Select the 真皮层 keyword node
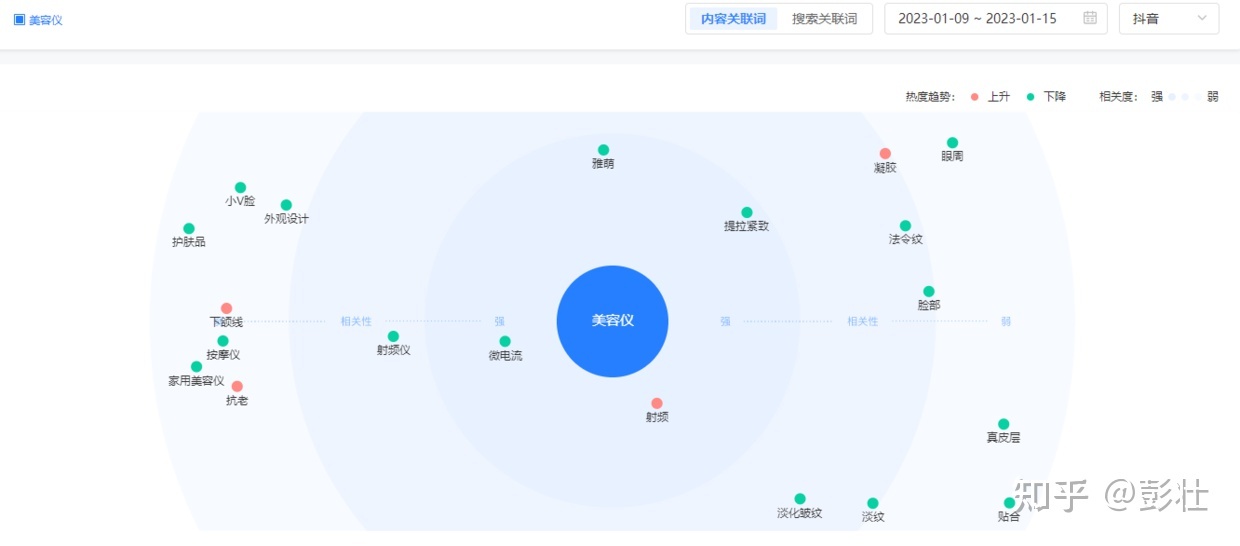The height and width of the screenshot is (546, 1240). [x=1003, y=424]
